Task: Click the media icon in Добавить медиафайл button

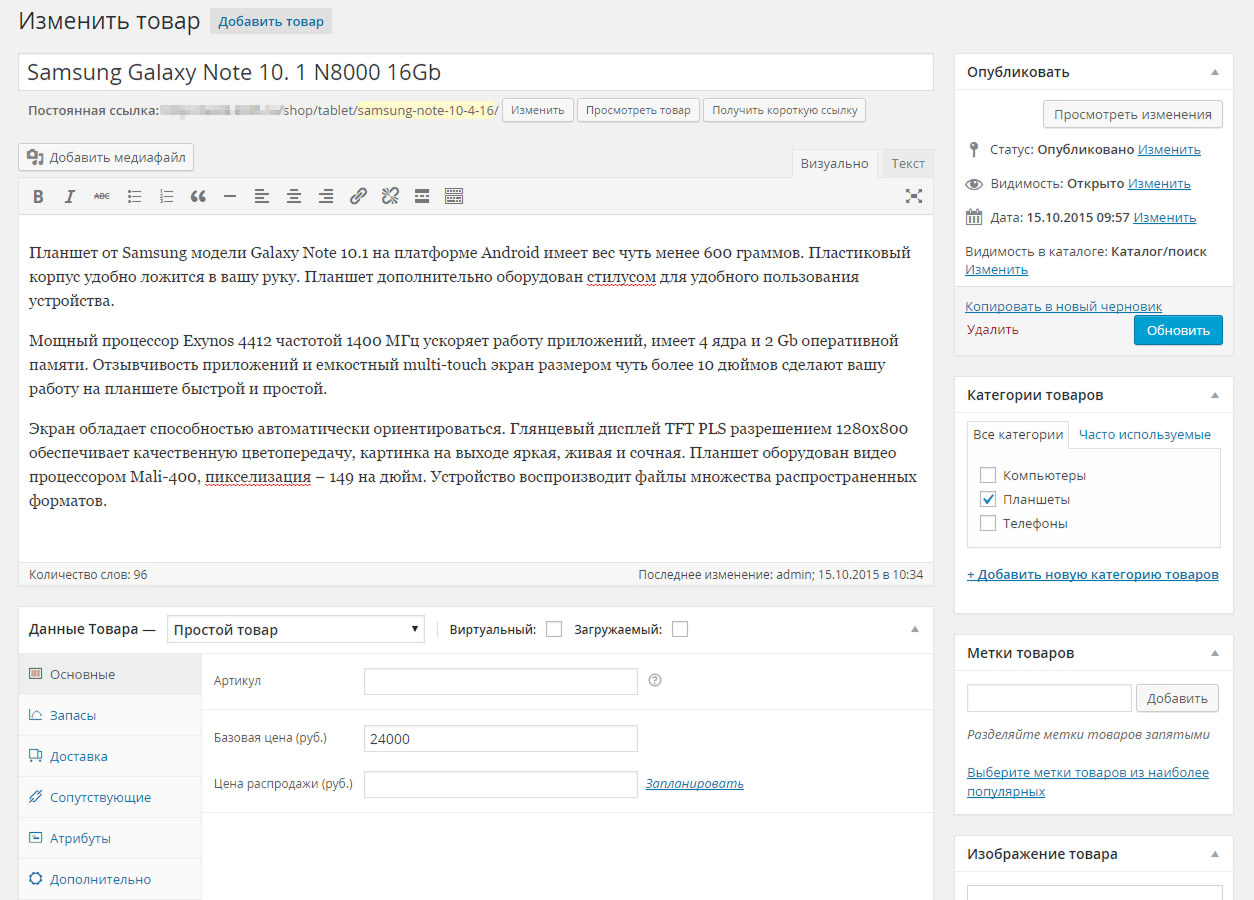Action: pos(35,157)
